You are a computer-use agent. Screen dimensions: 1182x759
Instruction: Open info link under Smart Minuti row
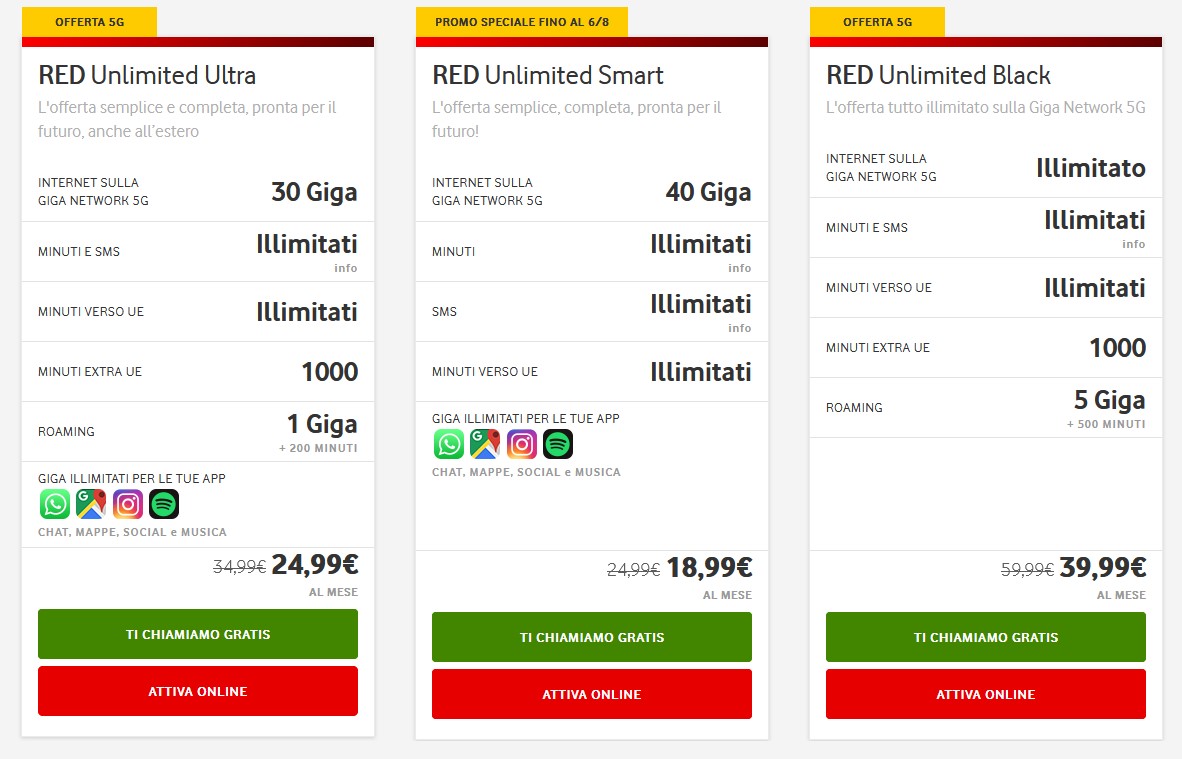point(739,268)
